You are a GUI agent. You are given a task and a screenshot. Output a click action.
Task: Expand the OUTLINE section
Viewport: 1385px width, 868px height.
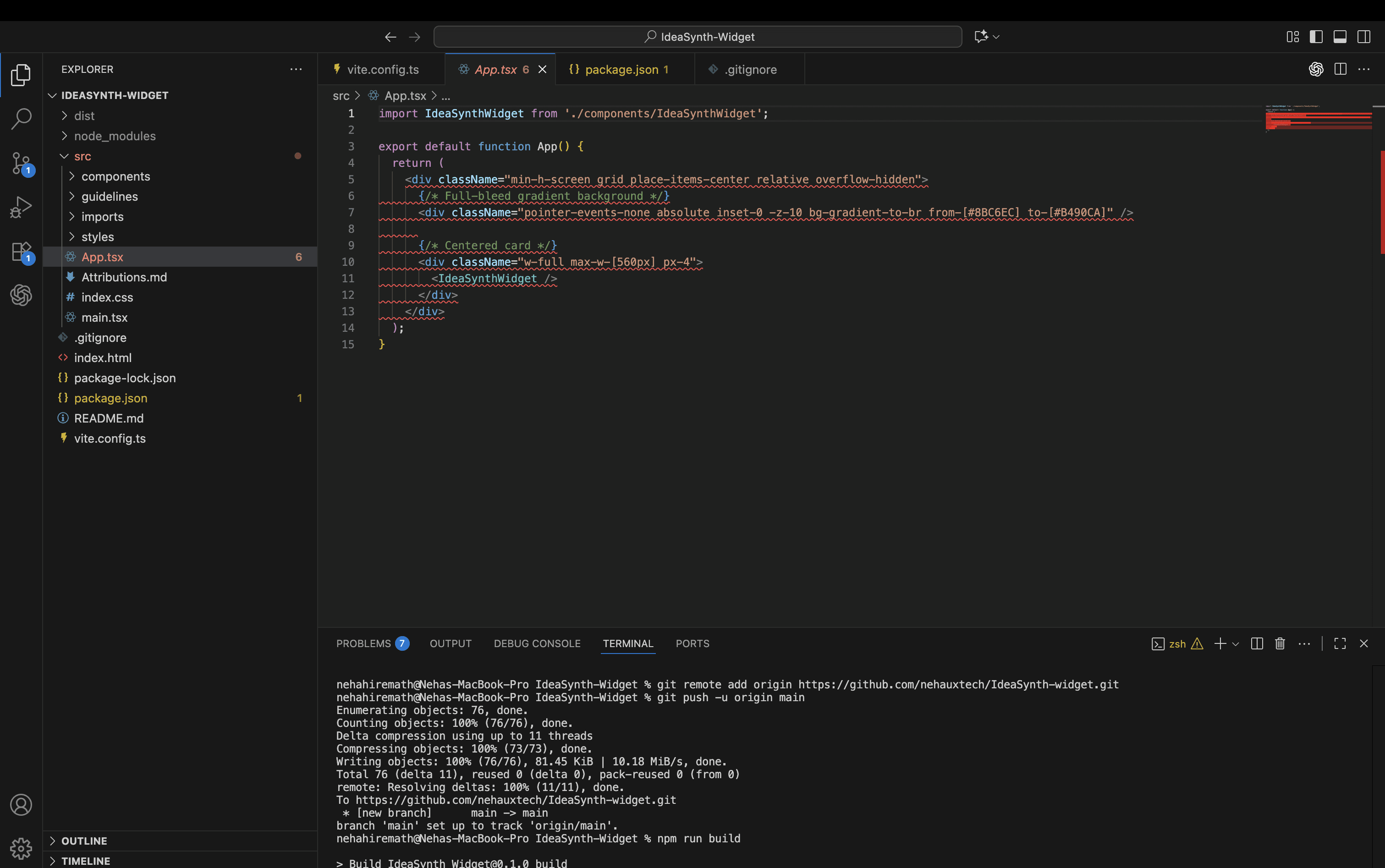pos(84,841)
